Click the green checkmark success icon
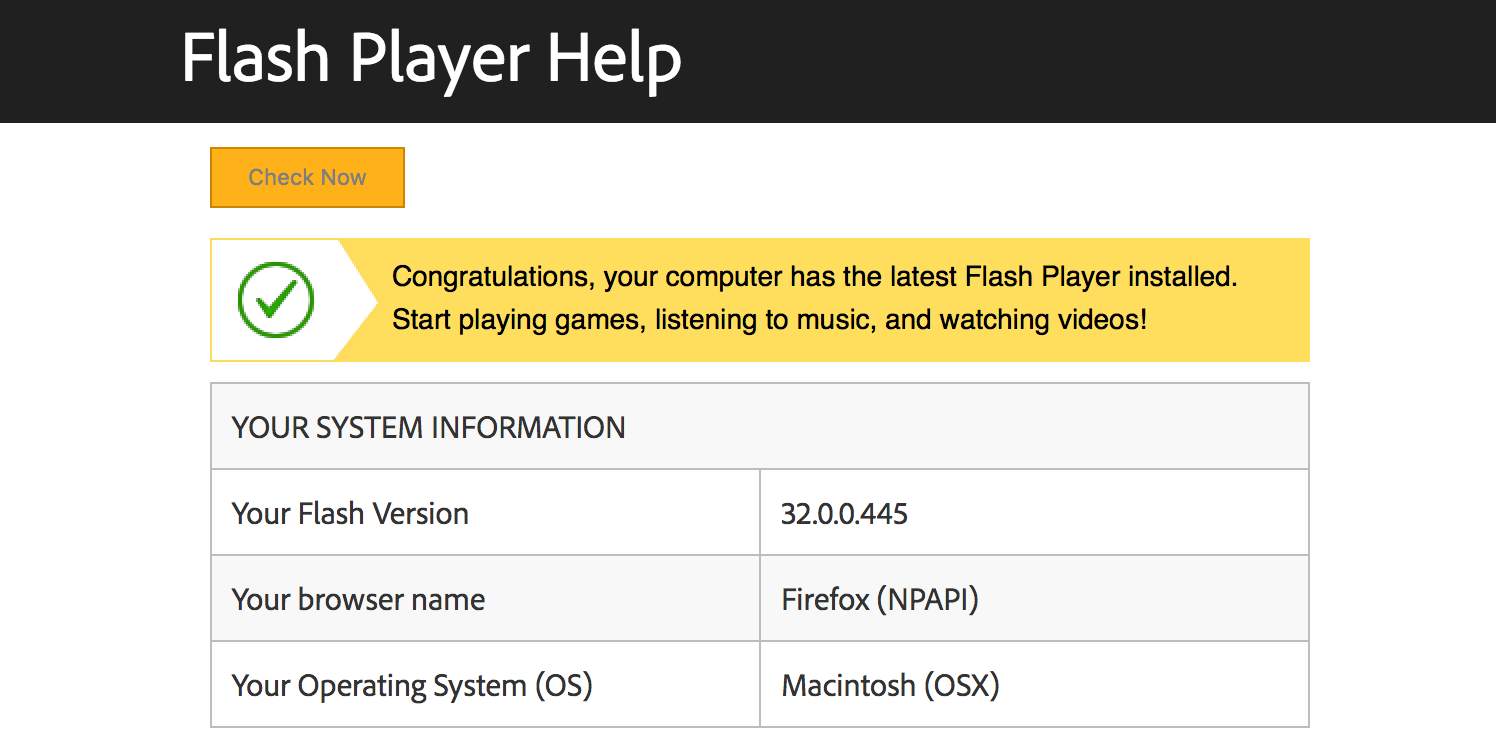 point(277,299)
